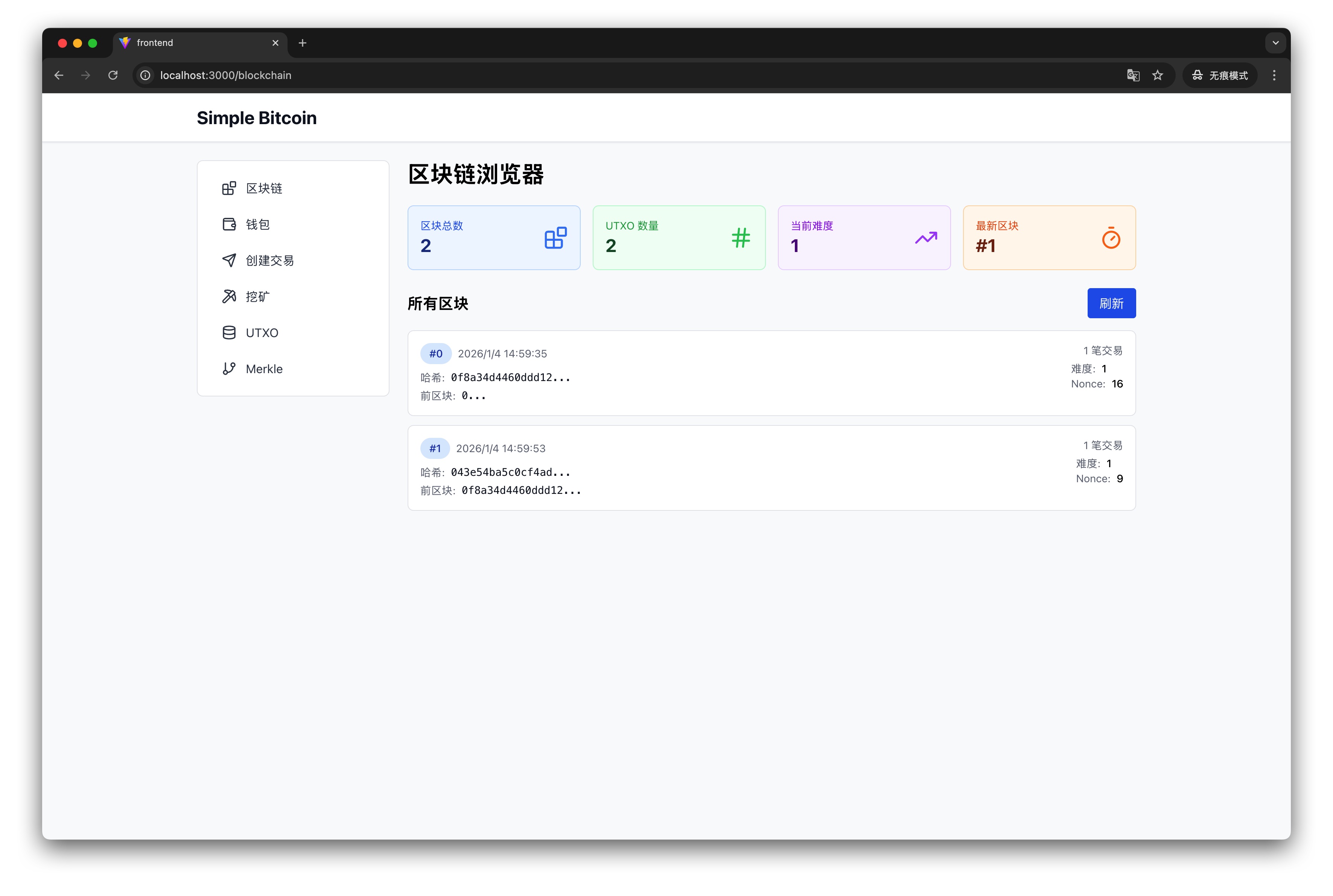Click the blue 刷新 refresh button
The height and width of the screenshot is (896, 1333).
(x=1111, y=304)
